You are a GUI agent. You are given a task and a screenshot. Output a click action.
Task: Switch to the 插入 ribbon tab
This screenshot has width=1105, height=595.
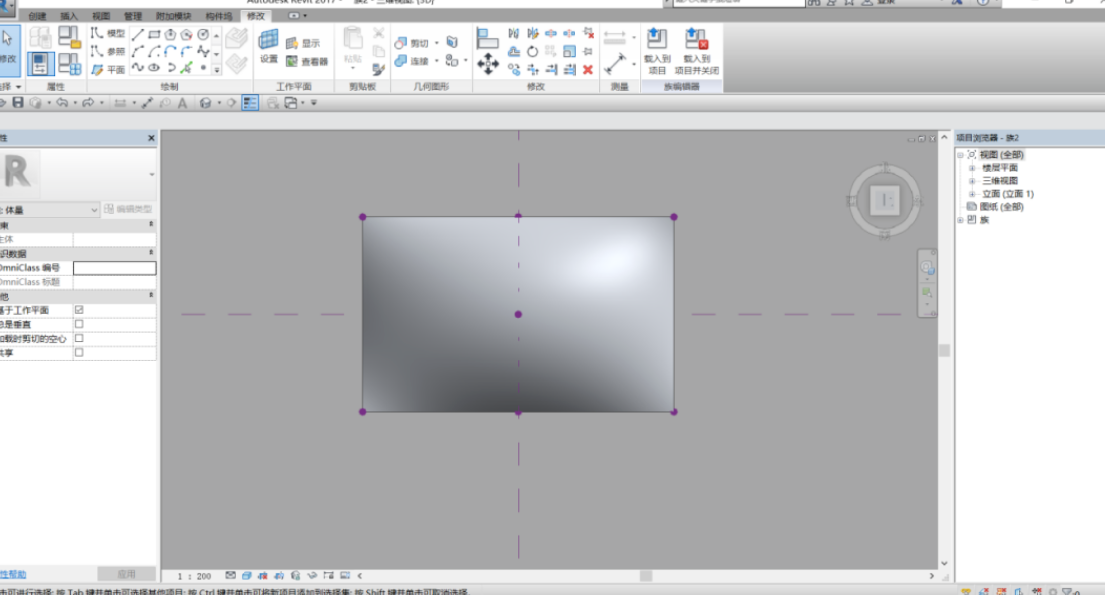68,16
